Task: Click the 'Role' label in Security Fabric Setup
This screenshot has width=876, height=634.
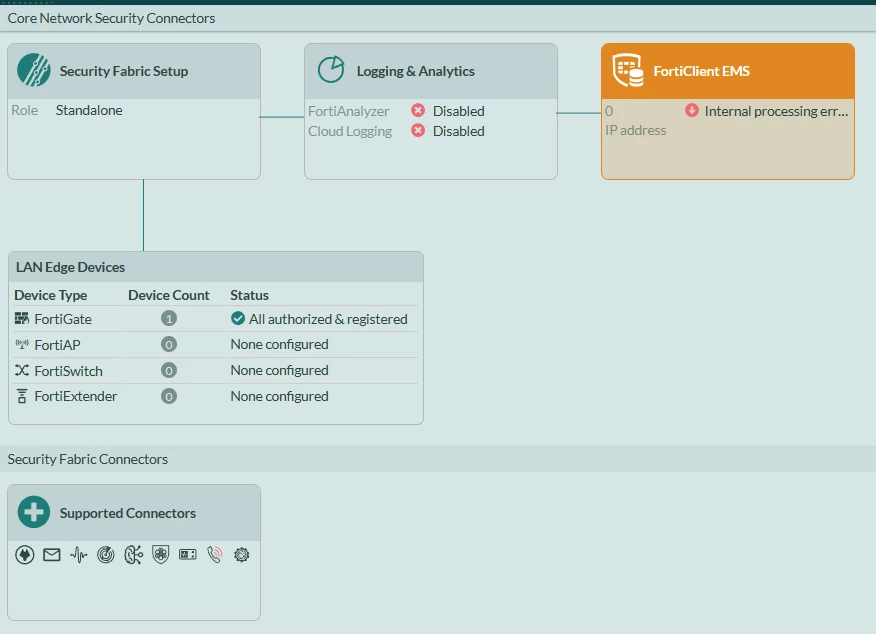Action: [x=25, y=110]
